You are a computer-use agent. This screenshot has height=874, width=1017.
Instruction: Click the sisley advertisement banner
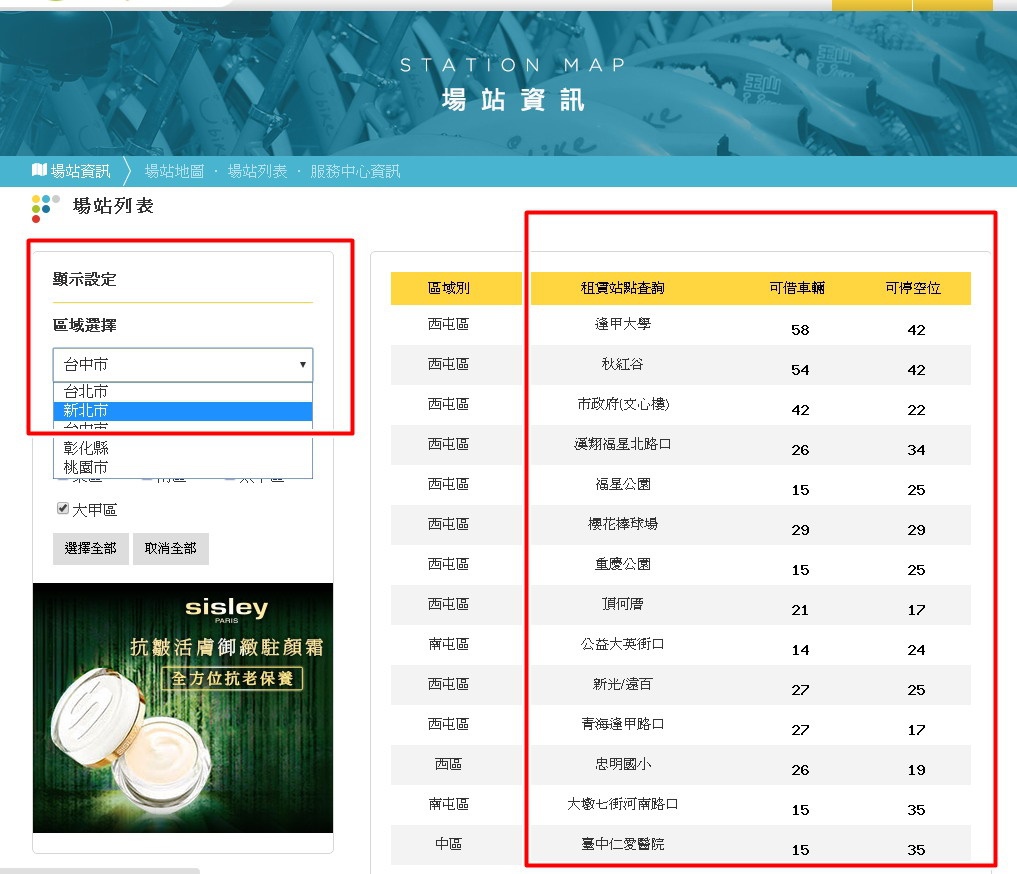pyautogui.click(x=183, y=708)
